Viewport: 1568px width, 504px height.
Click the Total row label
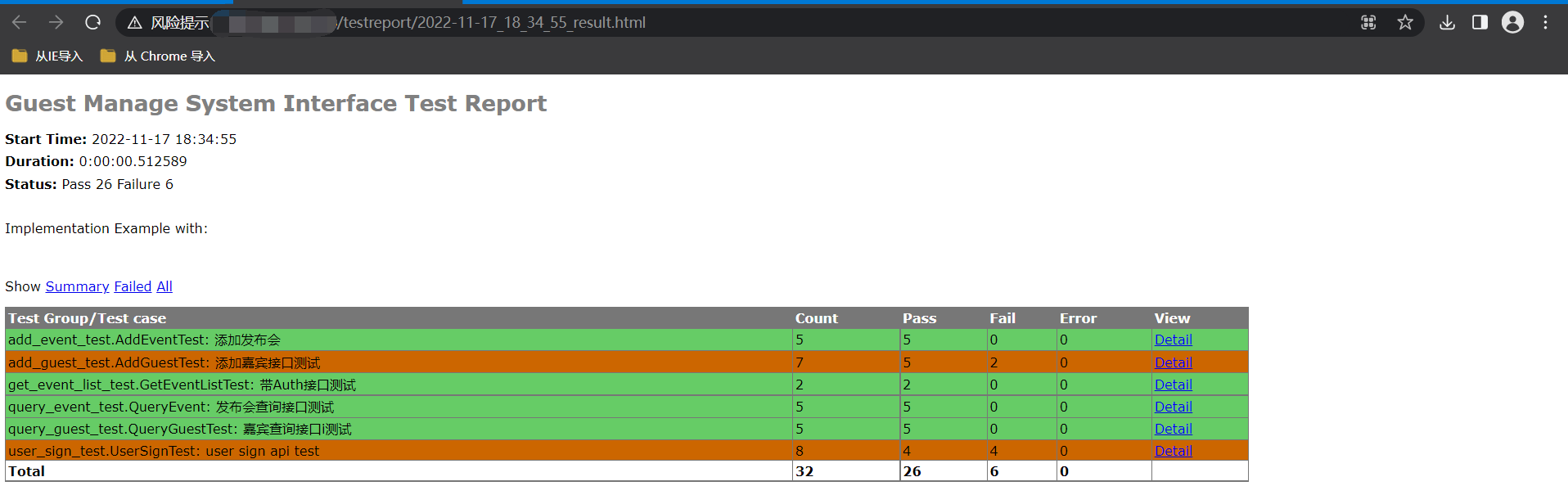26,471
